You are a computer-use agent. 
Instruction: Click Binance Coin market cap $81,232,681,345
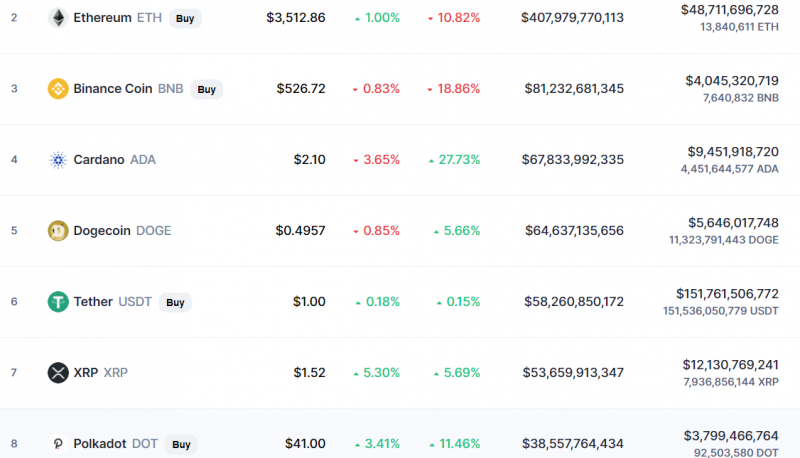click(x=574, y=89)
